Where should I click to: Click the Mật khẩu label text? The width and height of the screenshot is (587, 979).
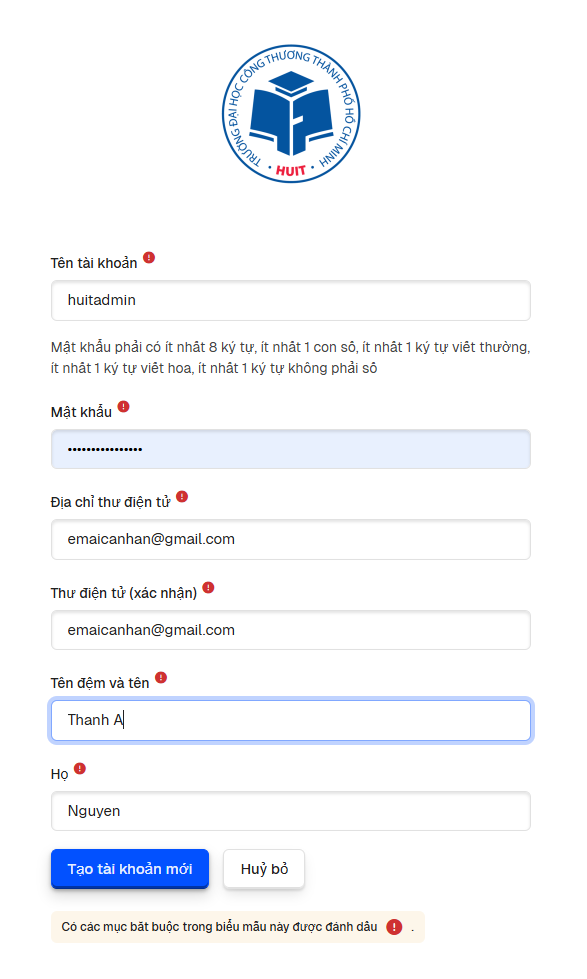tap(81, 412)
